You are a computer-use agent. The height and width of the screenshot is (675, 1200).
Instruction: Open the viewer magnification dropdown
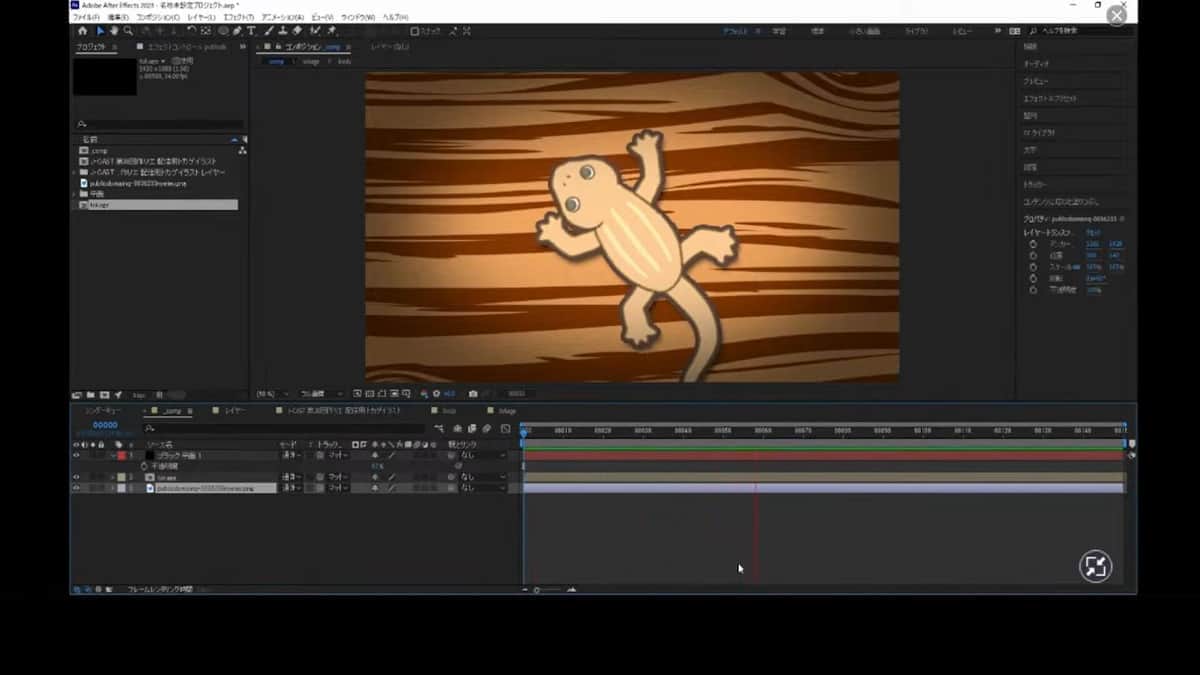(x=271, y=394)
